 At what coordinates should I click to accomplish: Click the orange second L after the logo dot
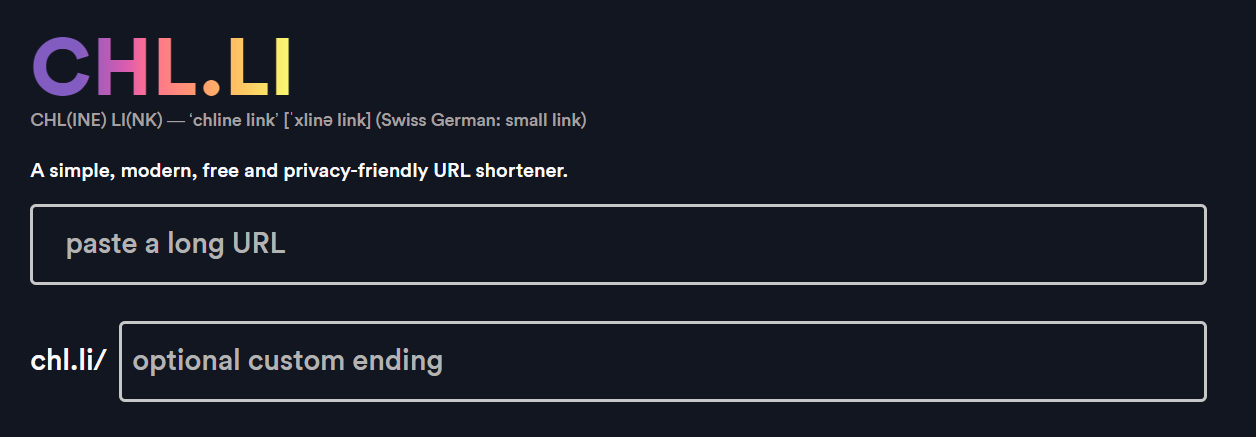click(x=246, y=68)
